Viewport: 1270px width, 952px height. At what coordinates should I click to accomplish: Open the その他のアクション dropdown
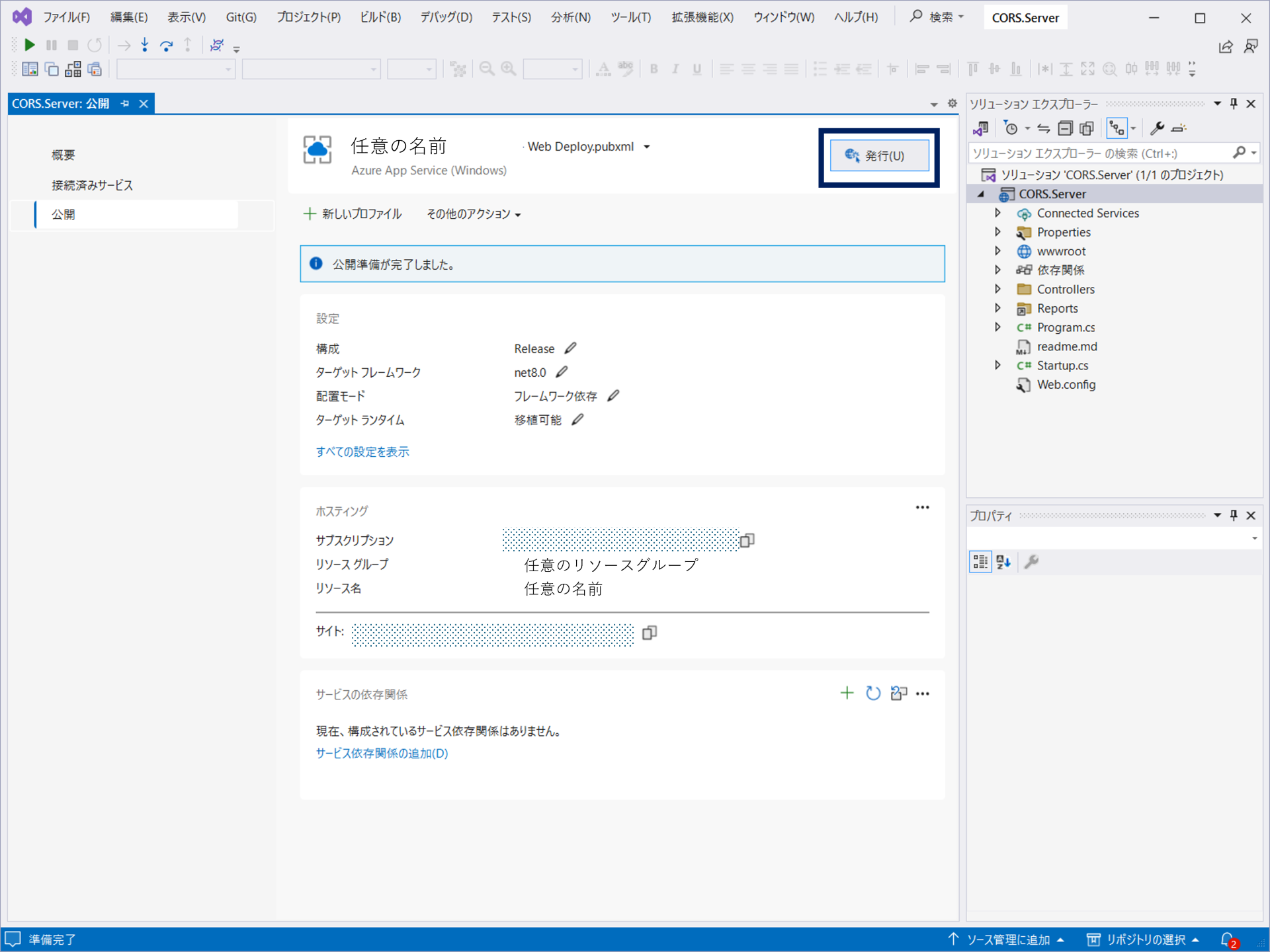click(x=474, y=214)
